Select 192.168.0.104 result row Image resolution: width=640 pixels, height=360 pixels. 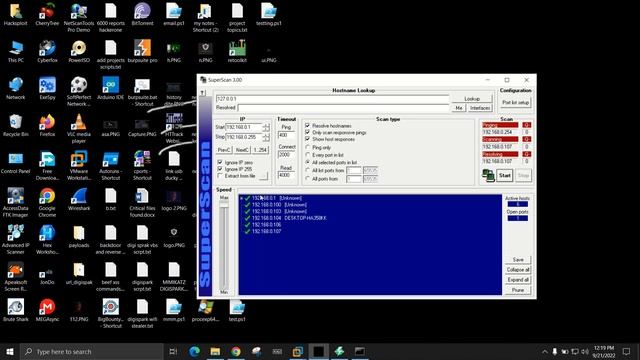(x=289, y=218)
